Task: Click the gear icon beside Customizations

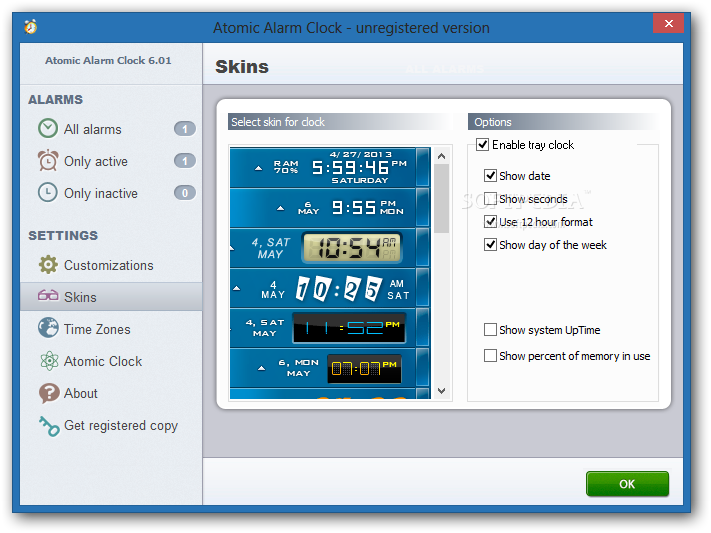Action: 48,264
